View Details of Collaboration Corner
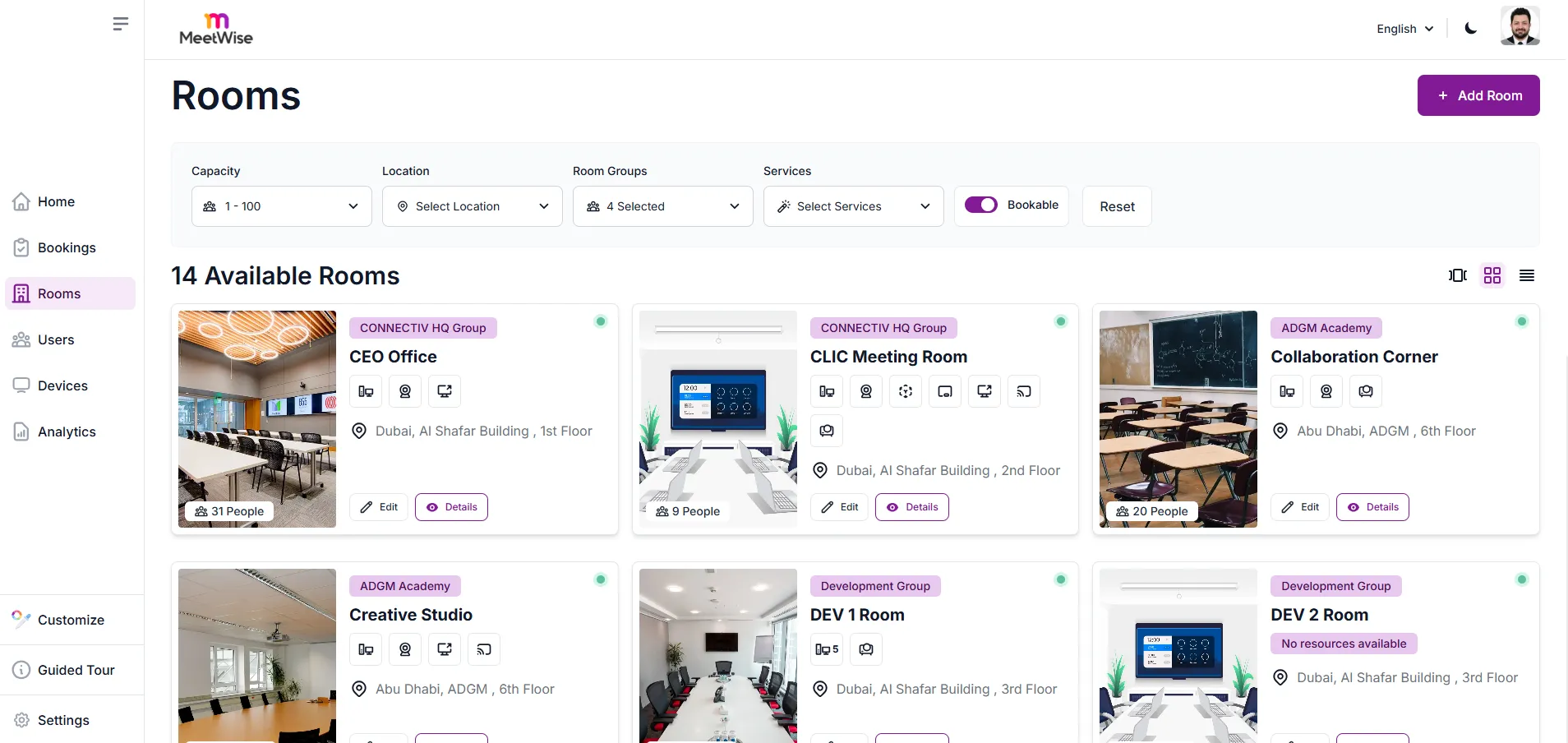 coord(1372,507)
